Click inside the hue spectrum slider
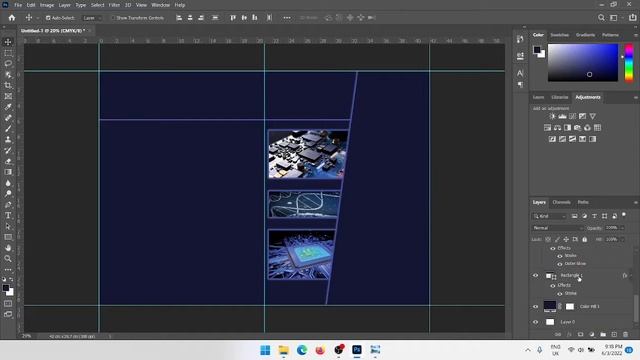Viewport: 640px width, 360px height. [629, 63]
